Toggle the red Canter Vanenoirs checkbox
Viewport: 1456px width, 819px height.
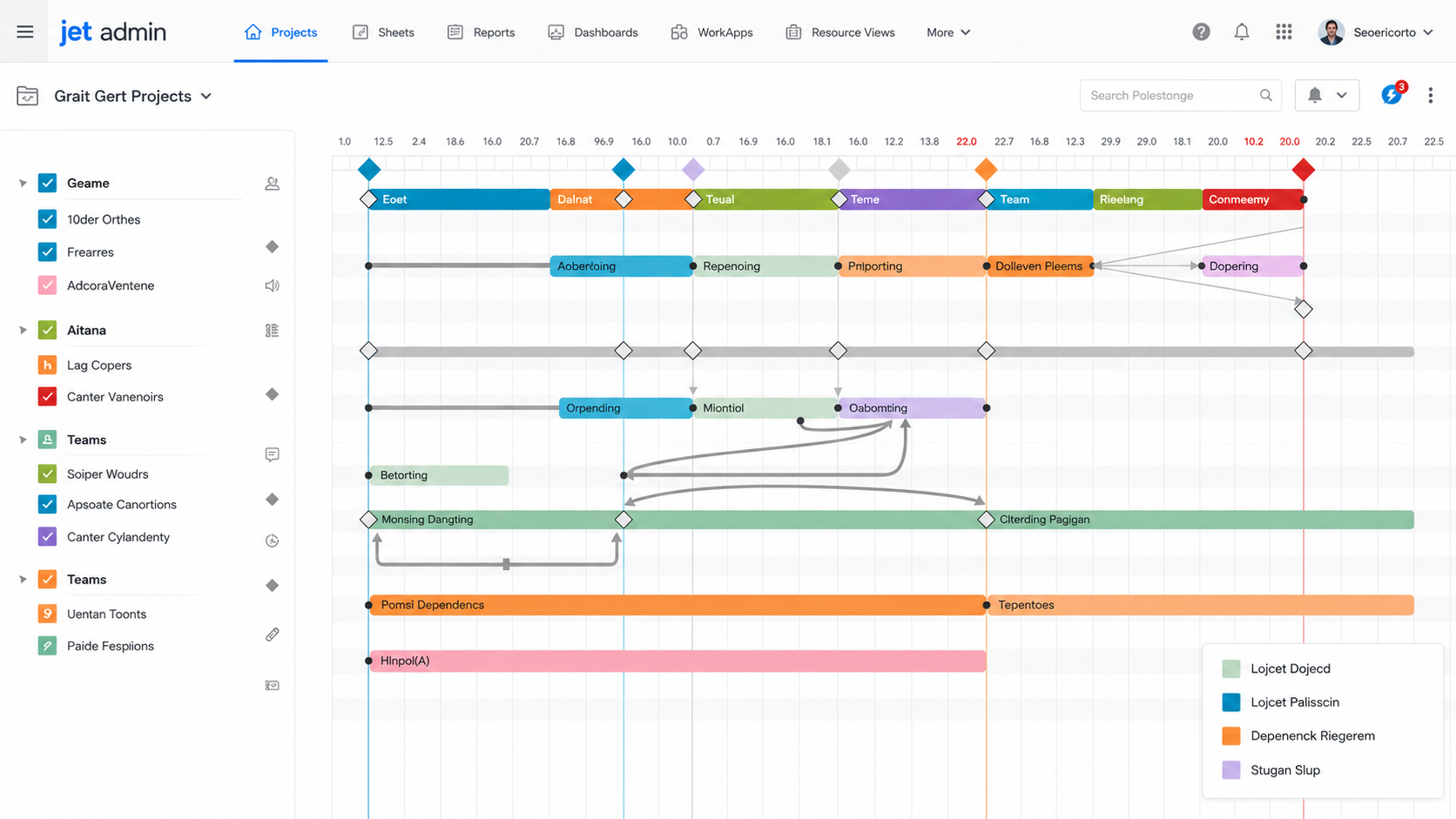[48, 397]
